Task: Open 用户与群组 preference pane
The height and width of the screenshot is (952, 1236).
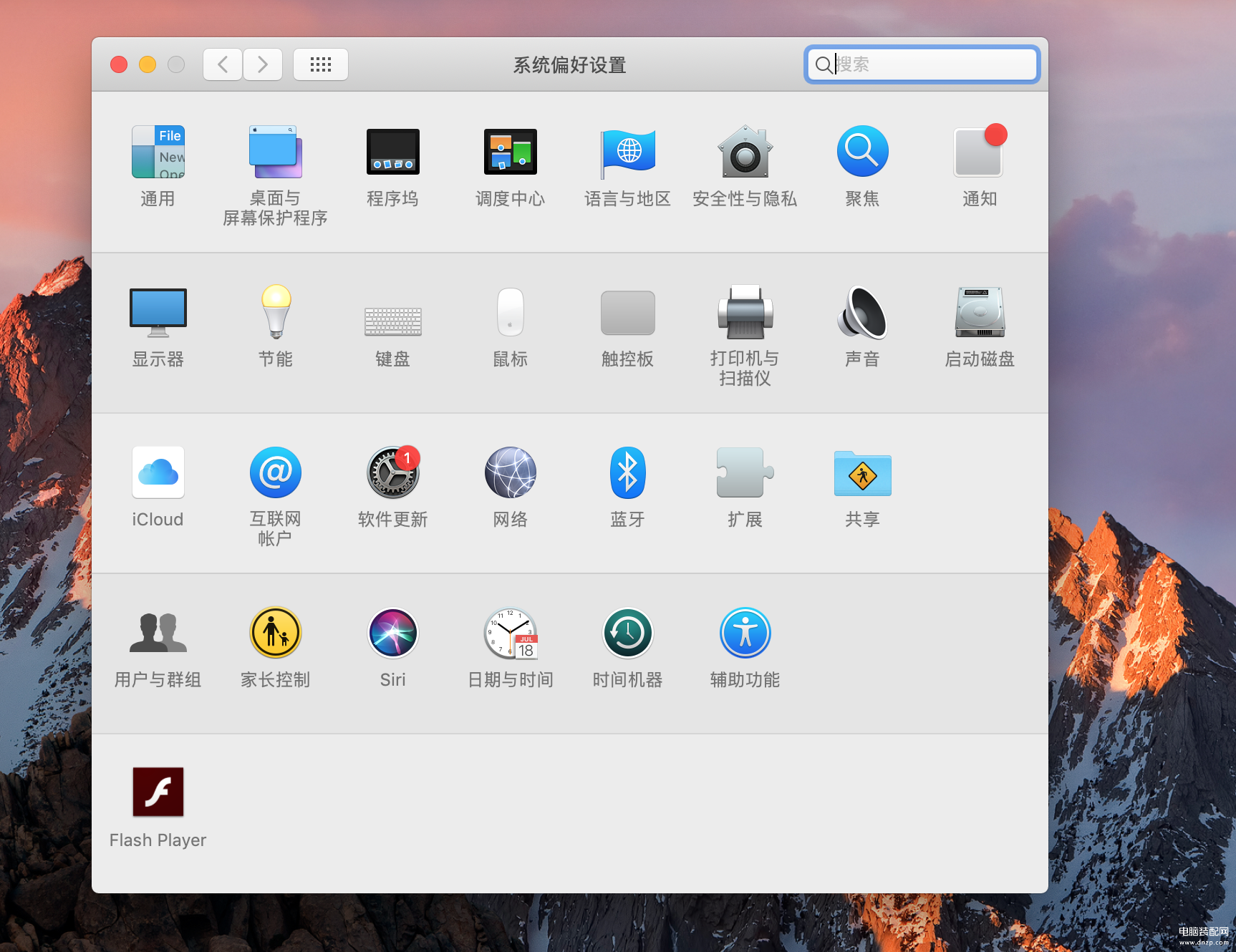Action: click(158, 633)
